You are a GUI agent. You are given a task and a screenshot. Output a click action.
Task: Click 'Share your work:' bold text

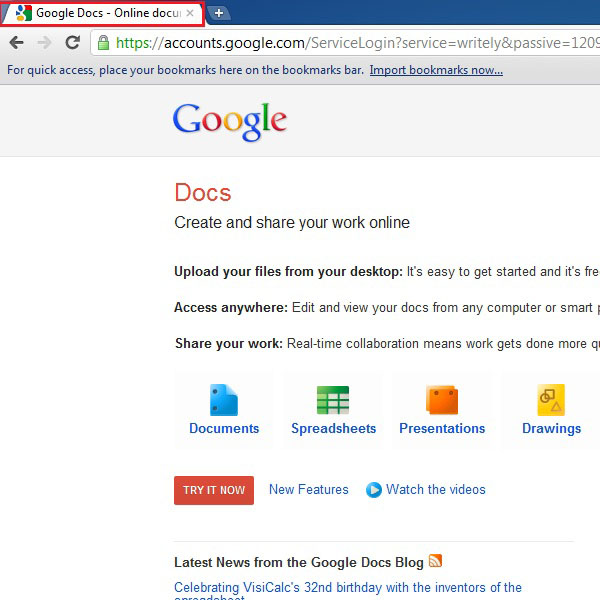click(229, 343)
